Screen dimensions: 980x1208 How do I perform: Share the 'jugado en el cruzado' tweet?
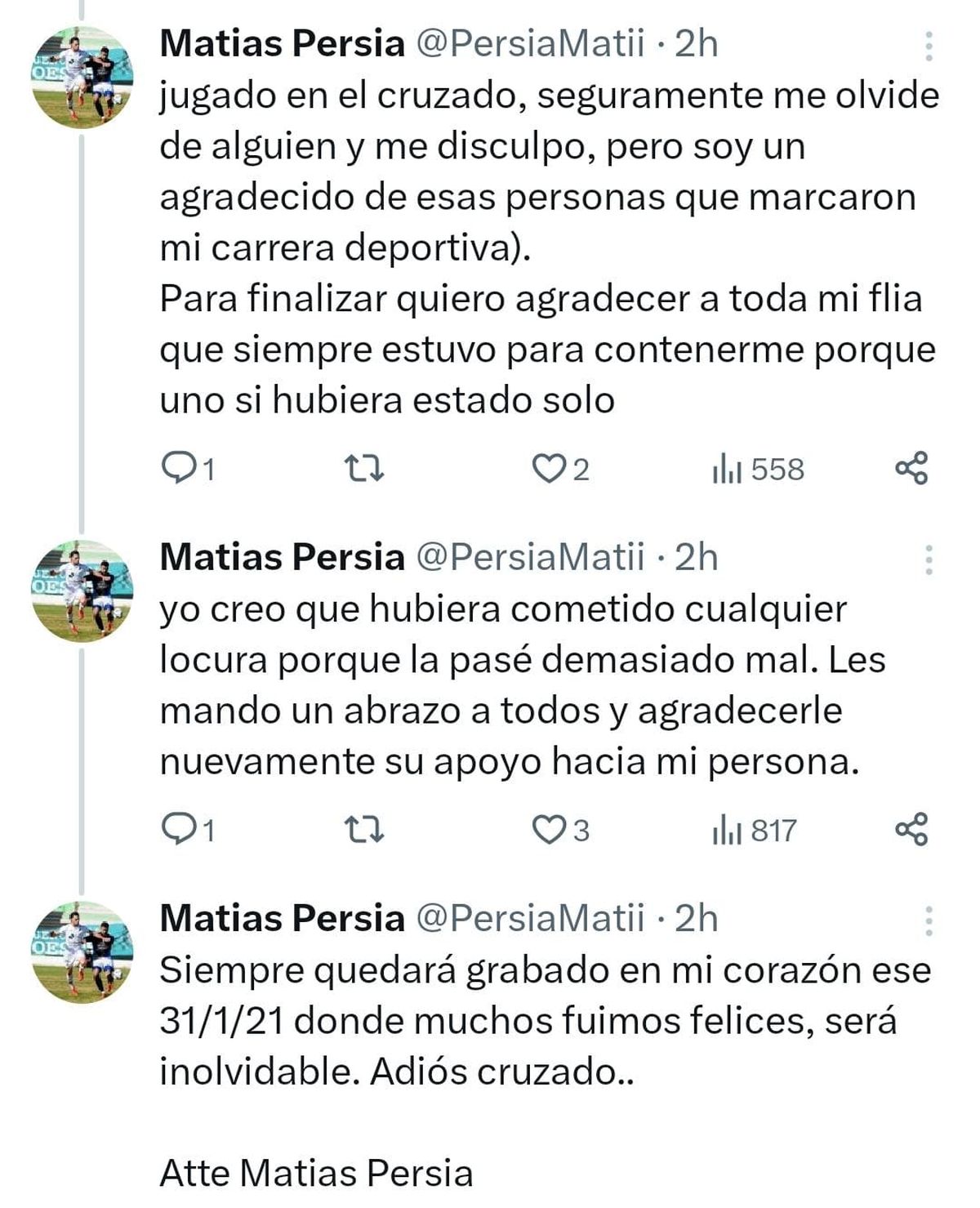[x=911, y=469]
